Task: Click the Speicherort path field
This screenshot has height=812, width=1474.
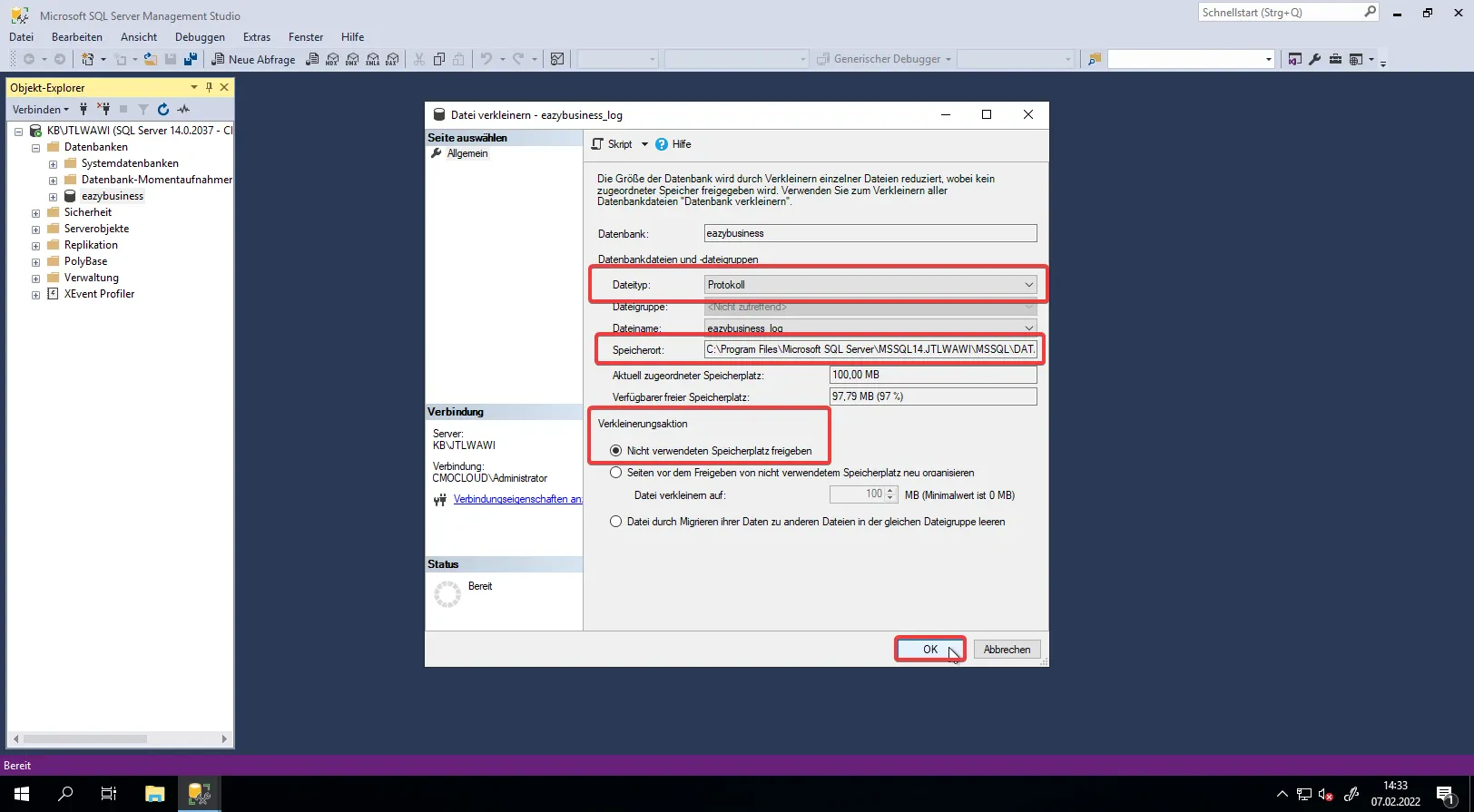Action: [x=870, y=349]
